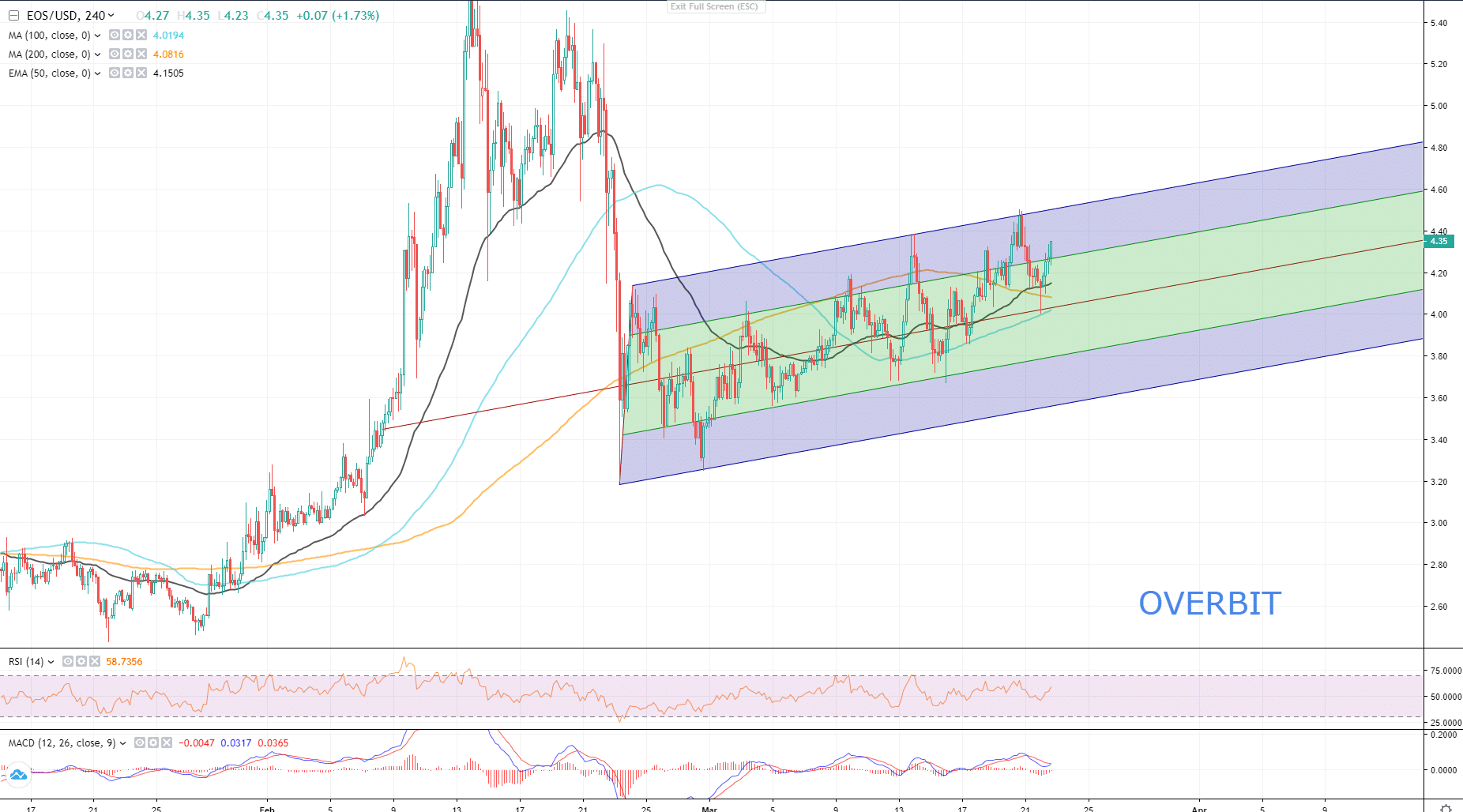Expand RSI (14) options arrow

(51, 662)
